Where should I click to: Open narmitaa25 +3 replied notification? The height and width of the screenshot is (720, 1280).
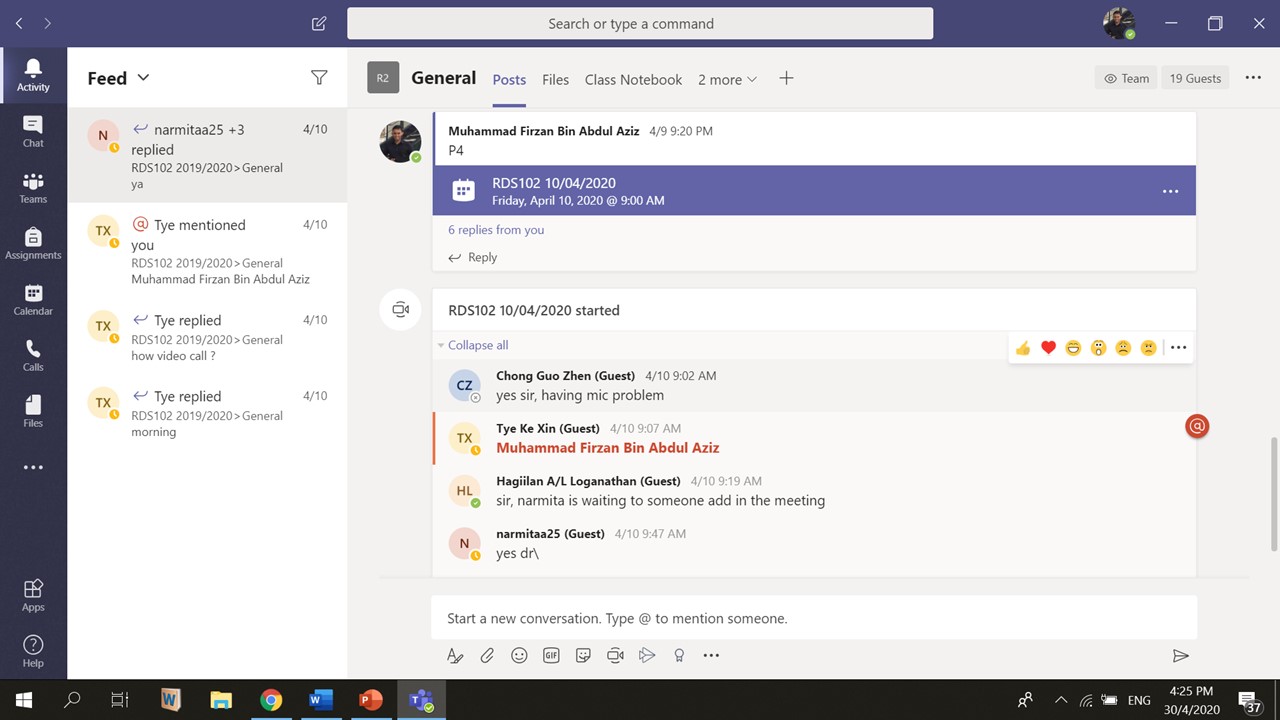(207, 156)
